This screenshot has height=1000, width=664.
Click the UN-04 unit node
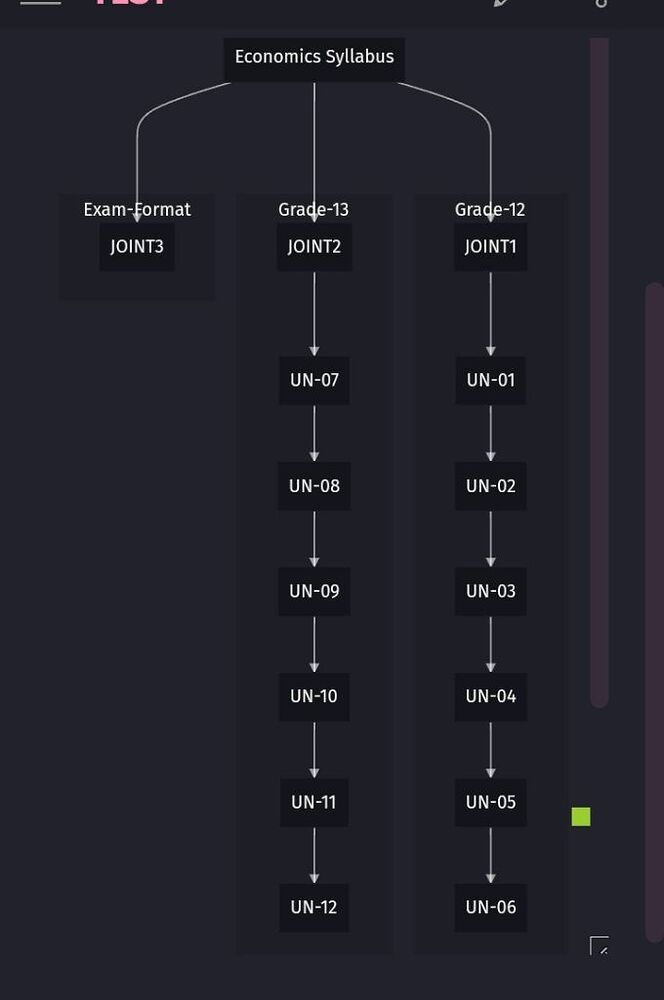(x=490, y=697)
